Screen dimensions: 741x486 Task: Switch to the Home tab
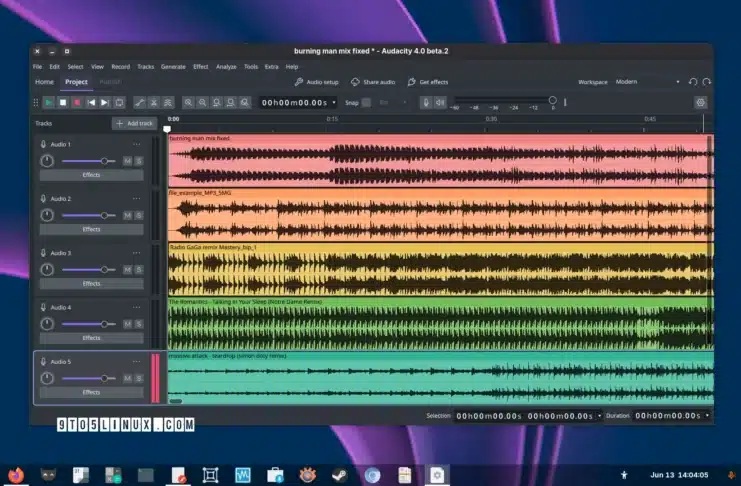coord(44,82)
